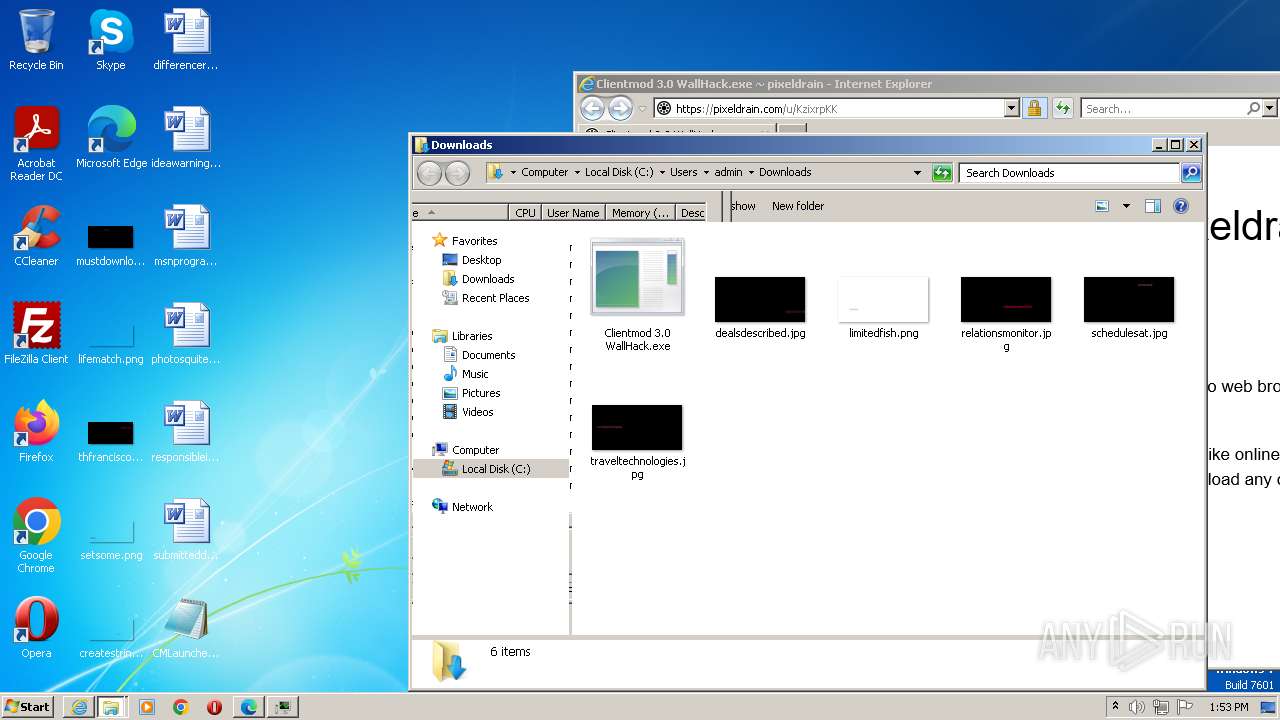
Task: Toggle the preview pane
Action: tap(1153, 206)
